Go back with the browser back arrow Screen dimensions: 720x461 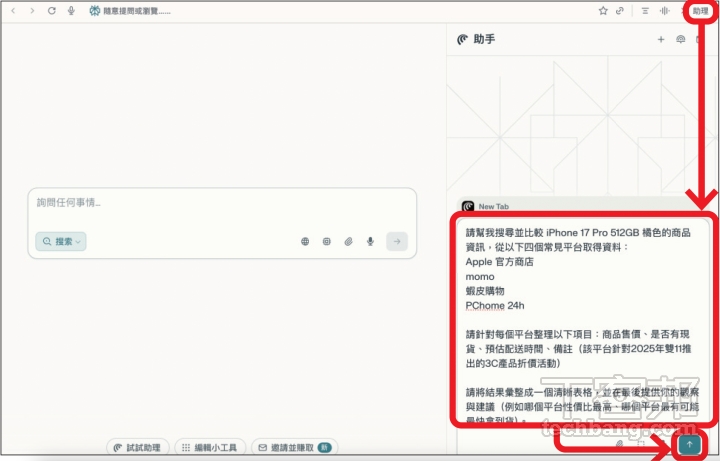(x=13, y=11)
